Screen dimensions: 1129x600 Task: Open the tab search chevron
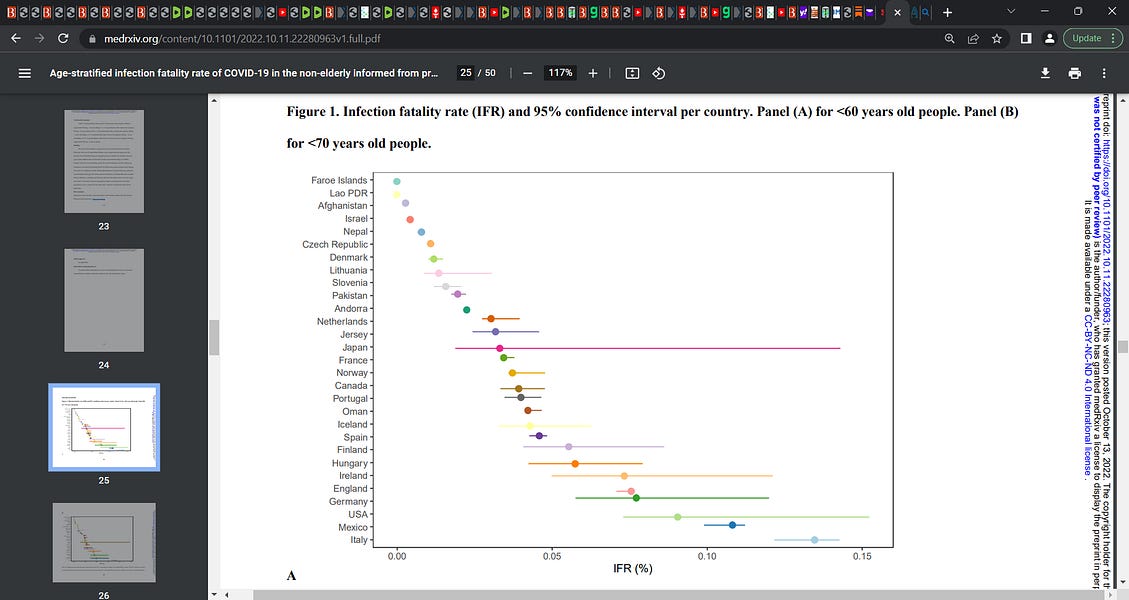point(1012,10)
